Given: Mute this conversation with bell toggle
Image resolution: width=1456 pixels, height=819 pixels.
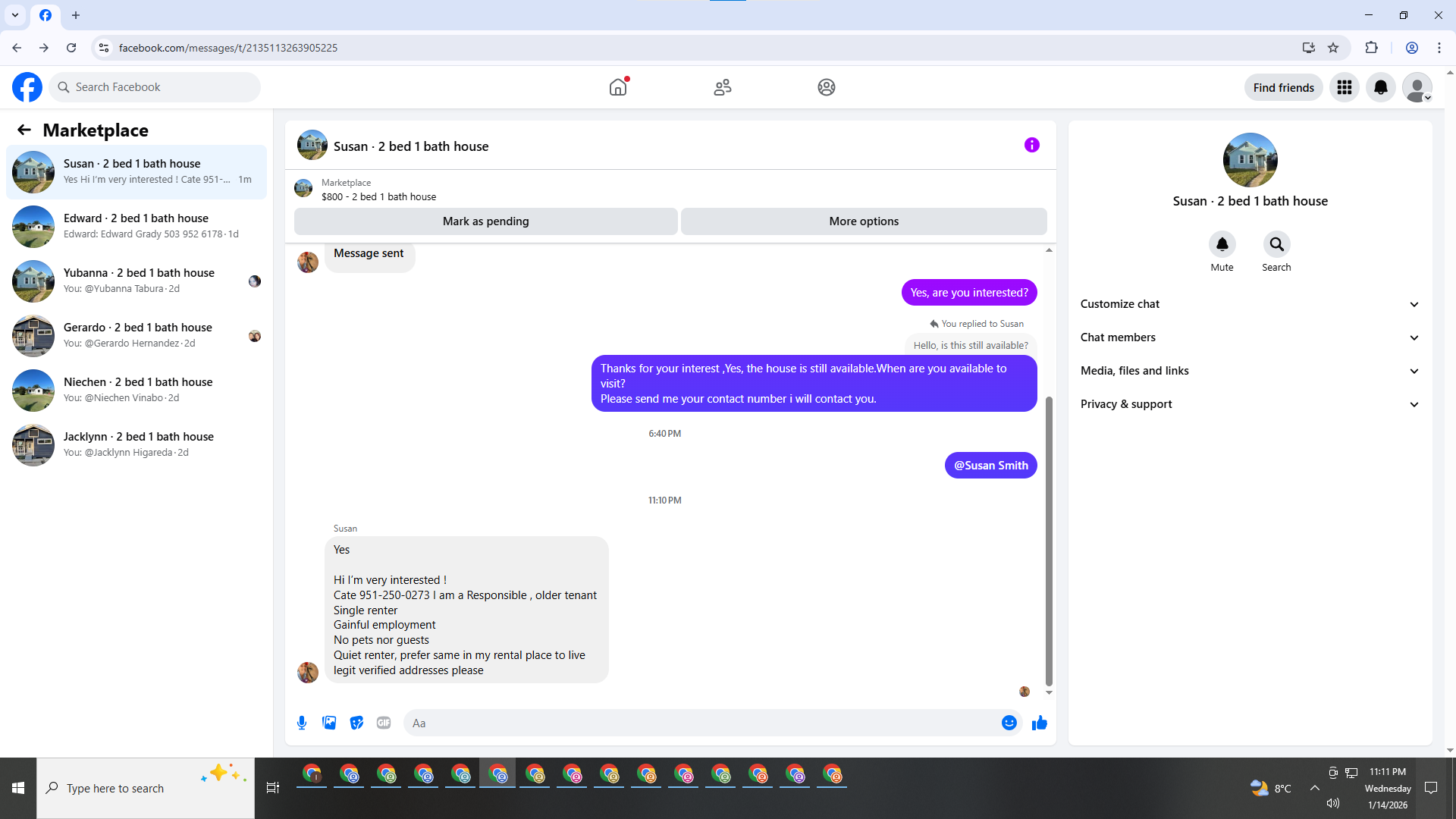Looking at the screenshot, I should pyautogui.click(x=1222, y=245).
